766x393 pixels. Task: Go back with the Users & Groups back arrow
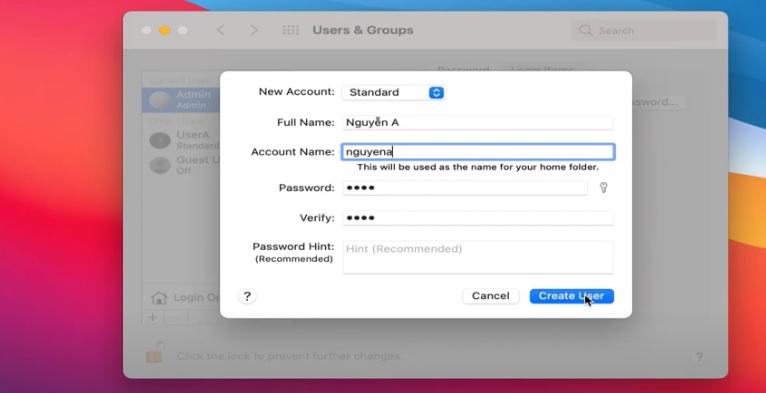tap(221, 30)
